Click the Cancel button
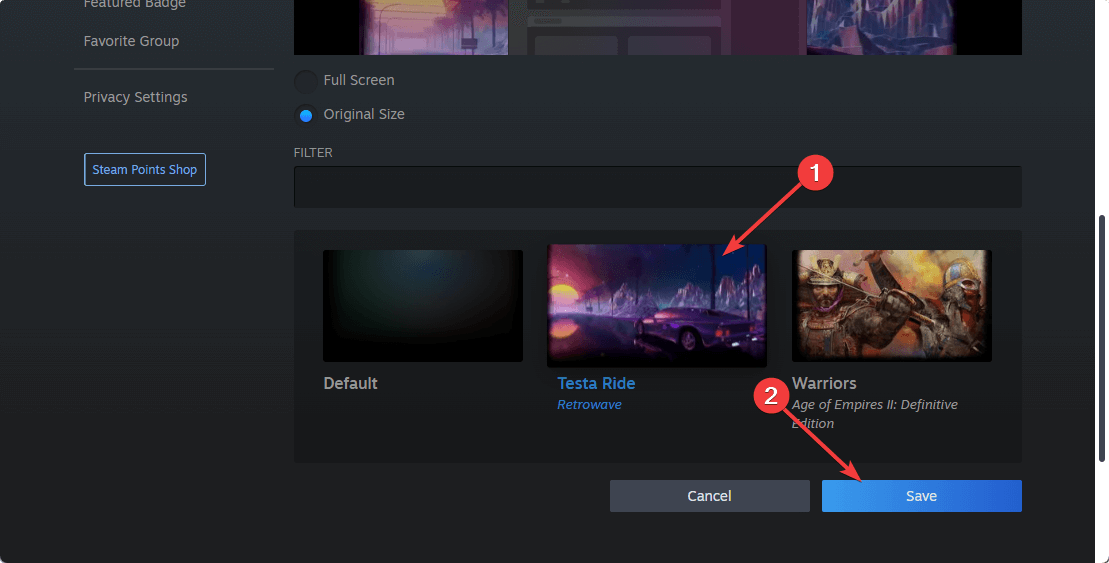This screenshot has width=1109, height=563. pos(709,496)
